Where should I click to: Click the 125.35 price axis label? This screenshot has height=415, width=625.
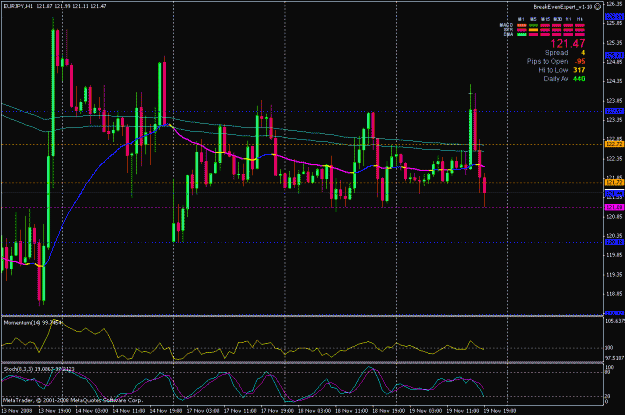614,43
